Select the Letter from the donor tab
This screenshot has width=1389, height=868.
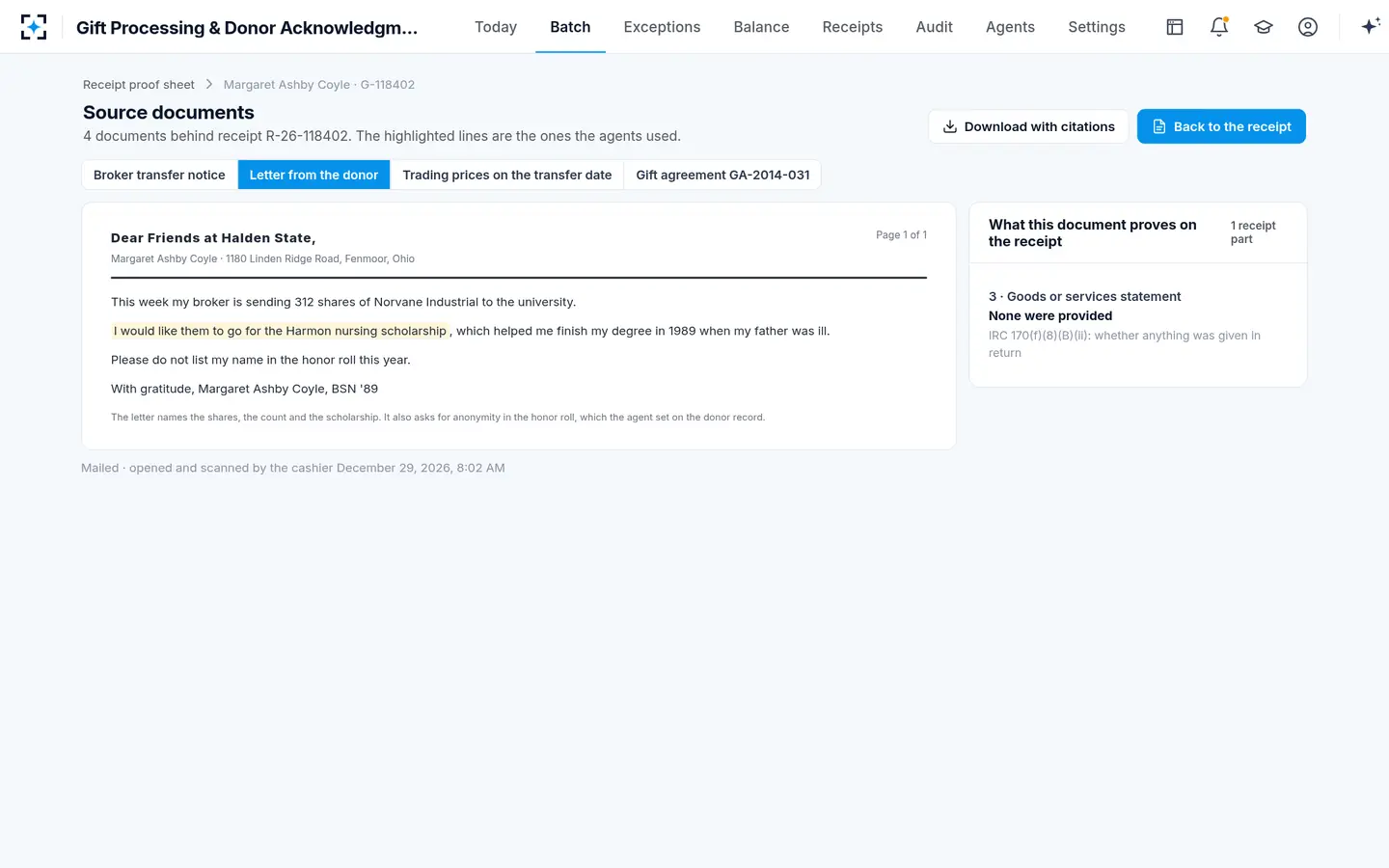point(313,175)
